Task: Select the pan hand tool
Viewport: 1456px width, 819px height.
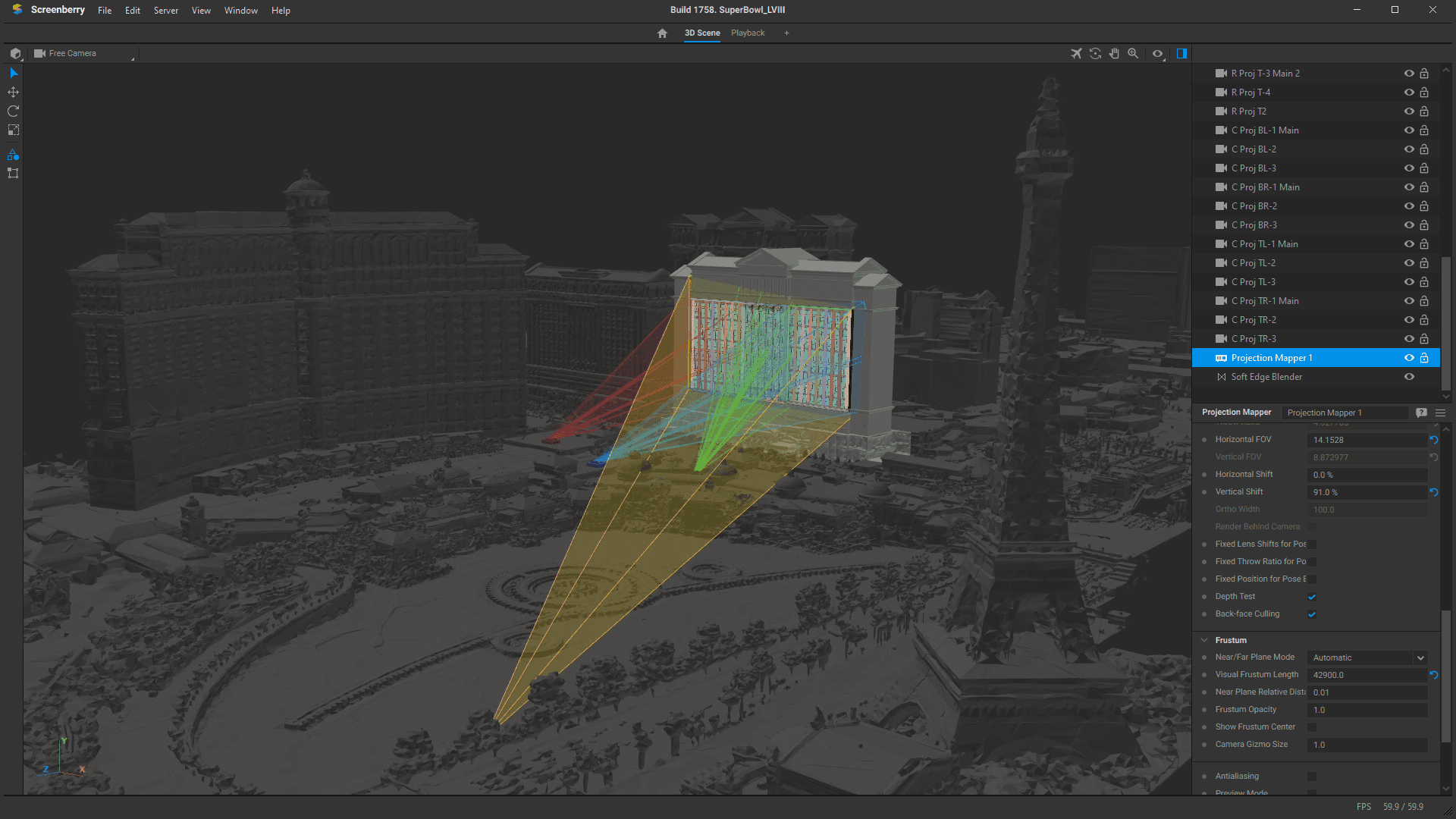Action: point(1114,53)
